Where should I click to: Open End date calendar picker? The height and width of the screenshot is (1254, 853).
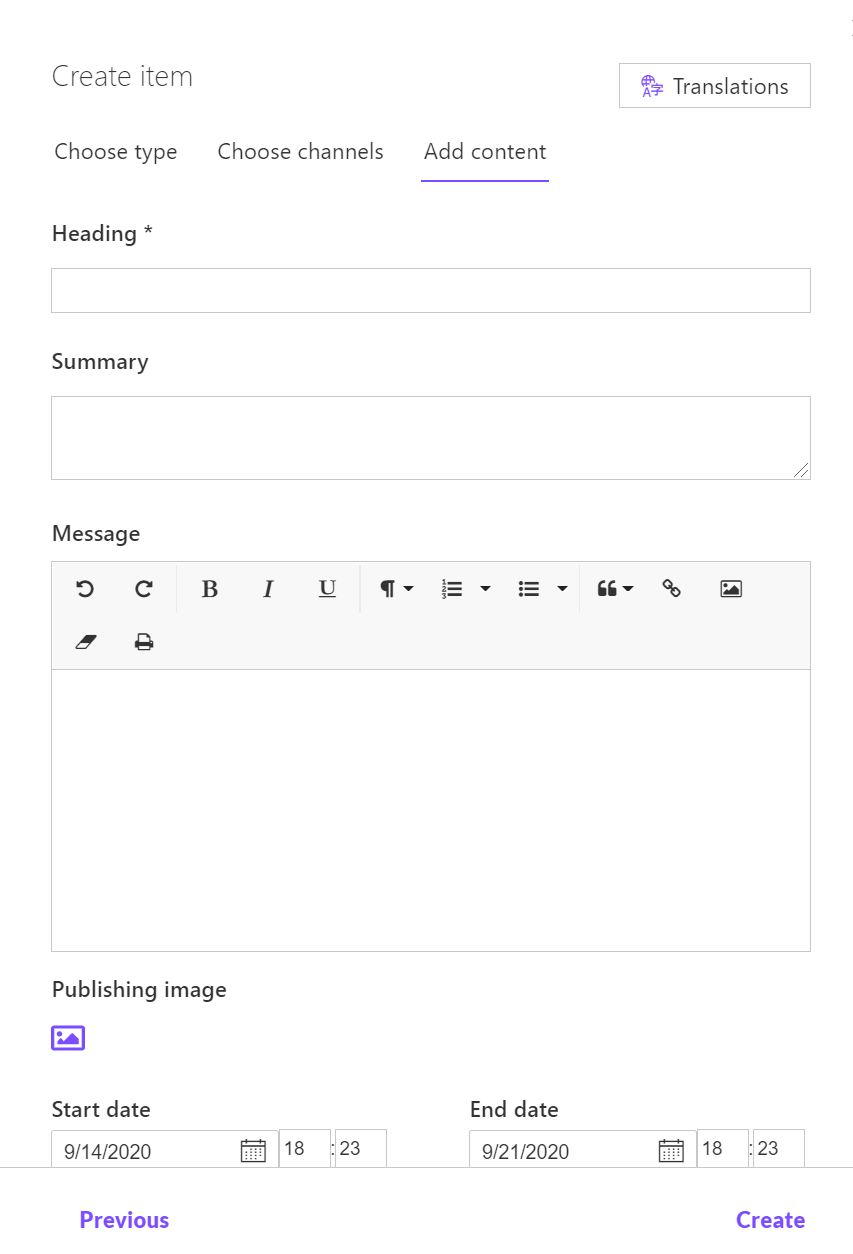point(671,1151)
